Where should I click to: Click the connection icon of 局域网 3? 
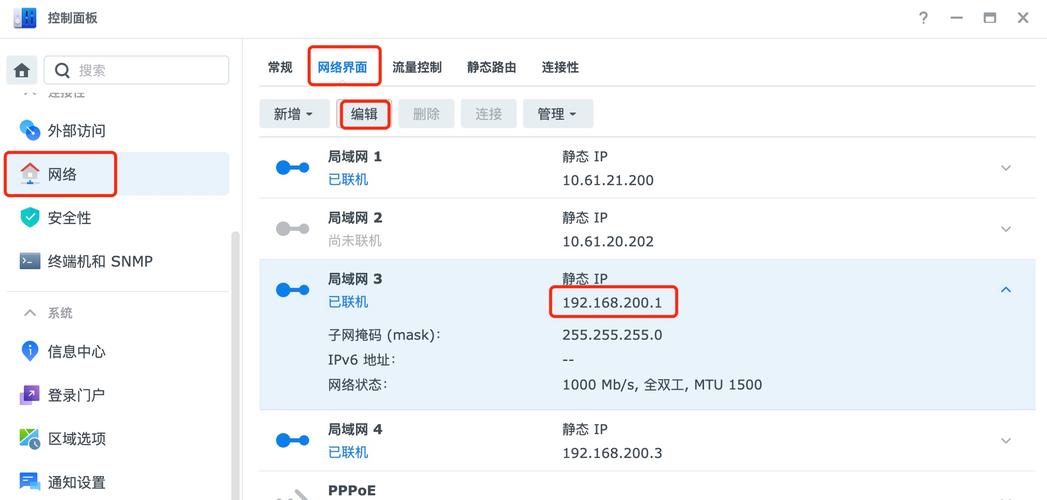[292, 290]
